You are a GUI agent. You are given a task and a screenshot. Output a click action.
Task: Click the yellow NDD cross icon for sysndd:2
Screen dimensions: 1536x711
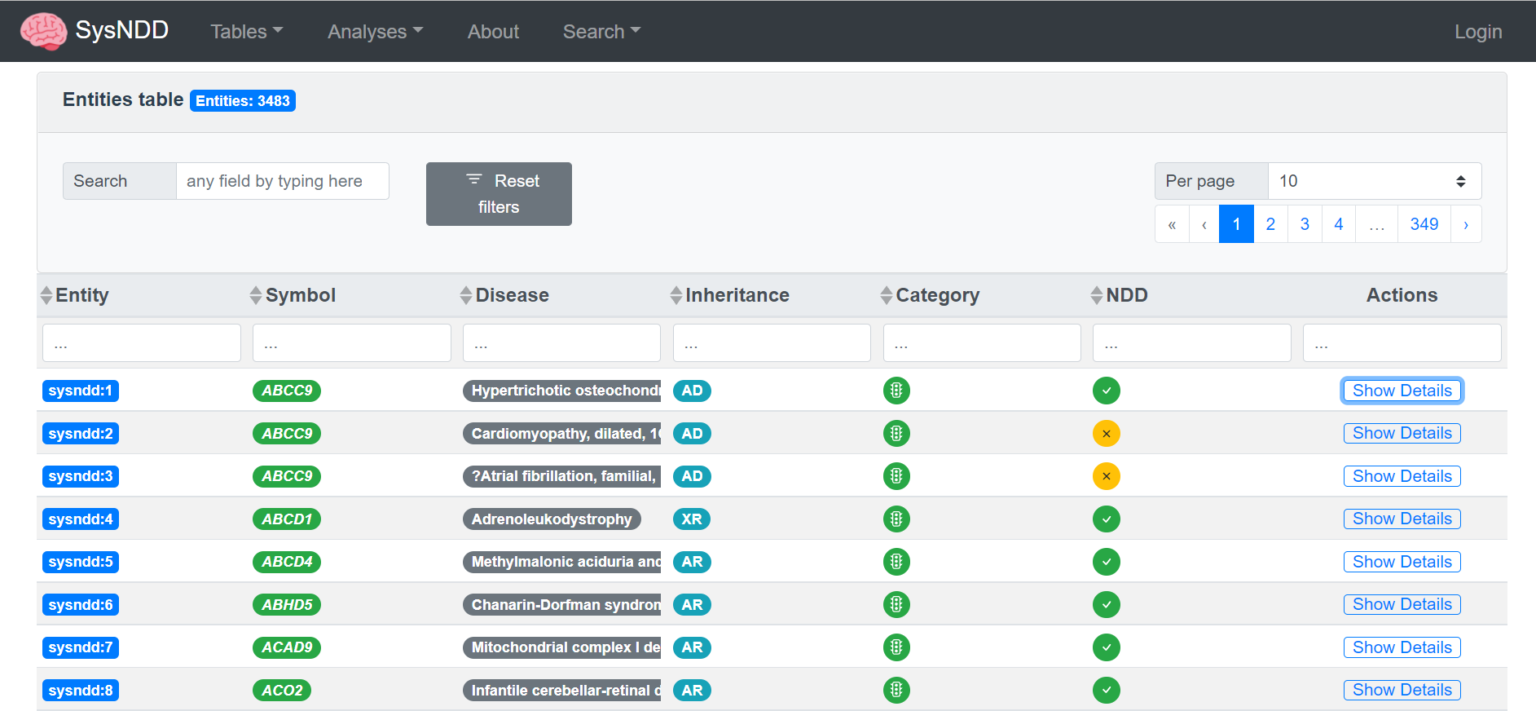[x=1106, y=434]
